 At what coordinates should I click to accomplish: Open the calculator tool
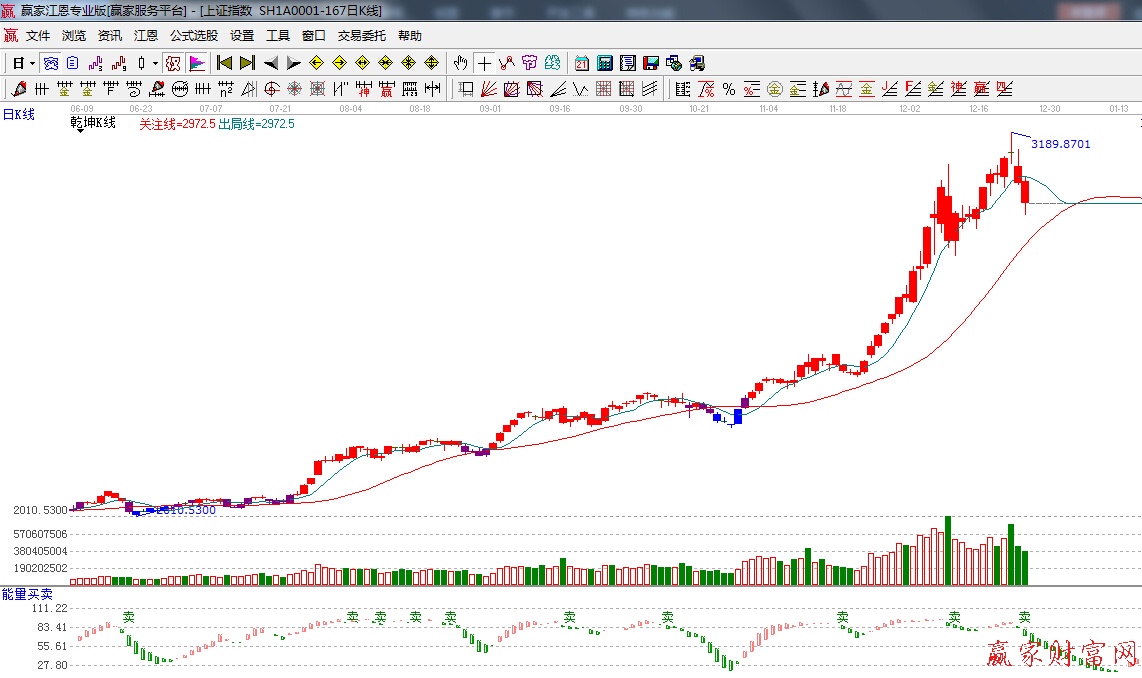pos(604,63)
